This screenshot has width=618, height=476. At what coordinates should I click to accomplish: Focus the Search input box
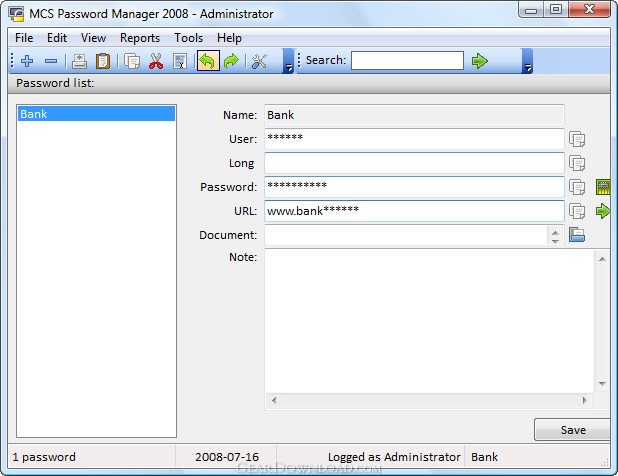tap(407, 61)
